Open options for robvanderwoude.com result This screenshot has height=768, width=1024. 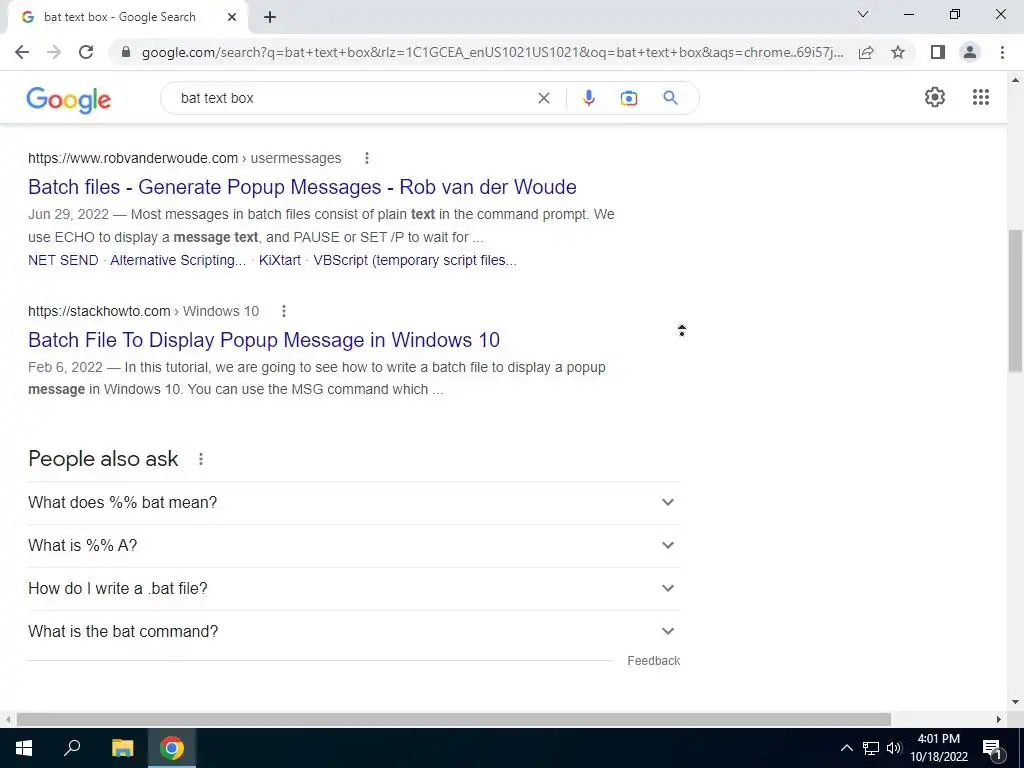click(x=366, y=158)
